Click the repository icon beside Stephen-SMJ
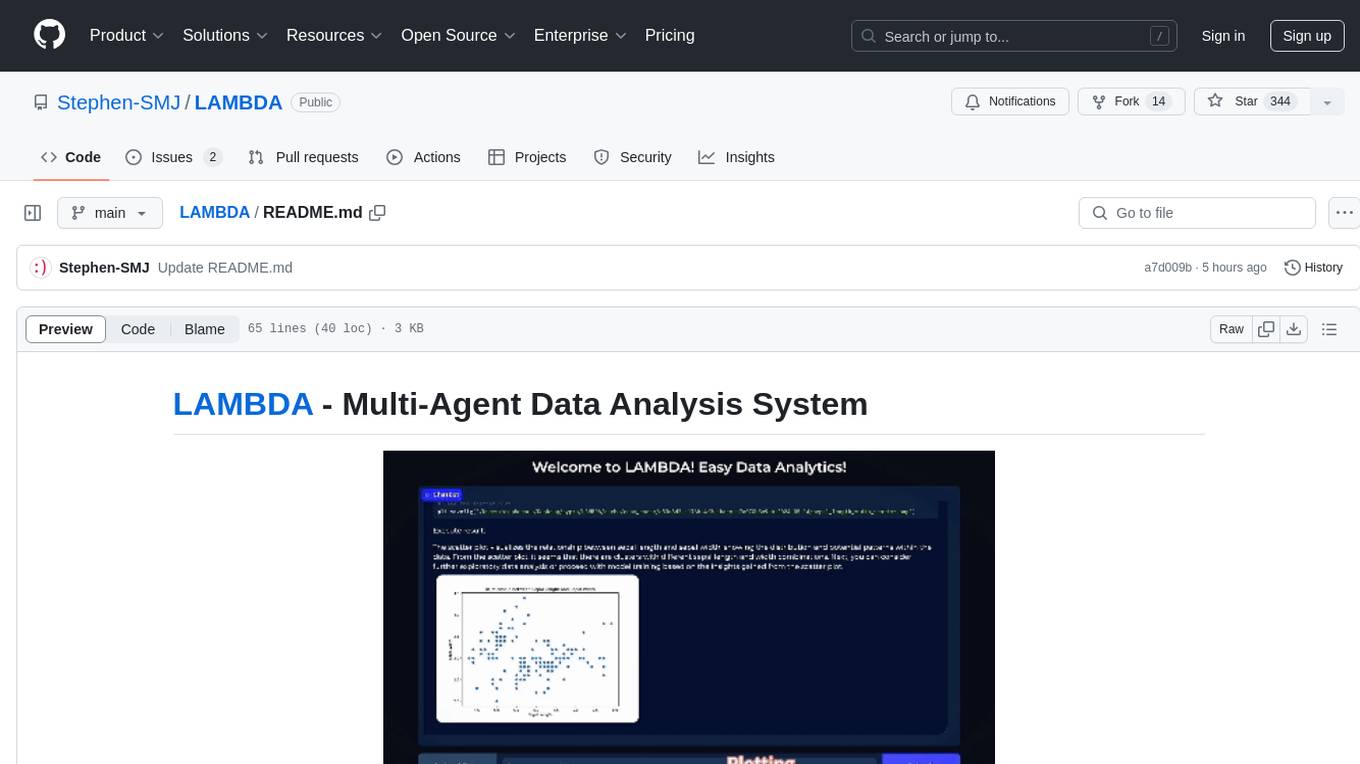Viewport: 1360px width, 764px height. [40, 102]
